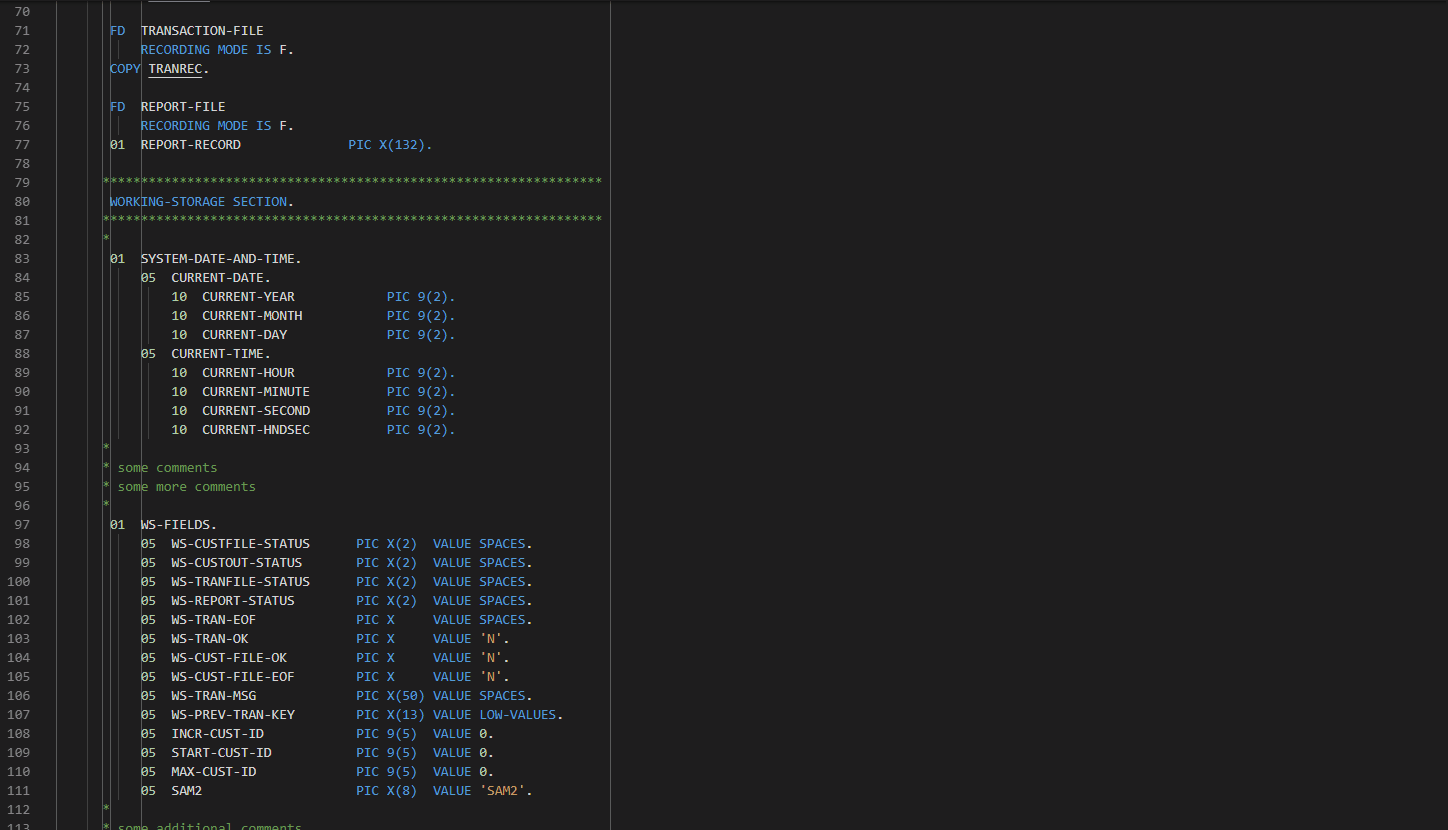
Task: Click the WS-TRAN-EOF field
Action: tap(213, 620)
